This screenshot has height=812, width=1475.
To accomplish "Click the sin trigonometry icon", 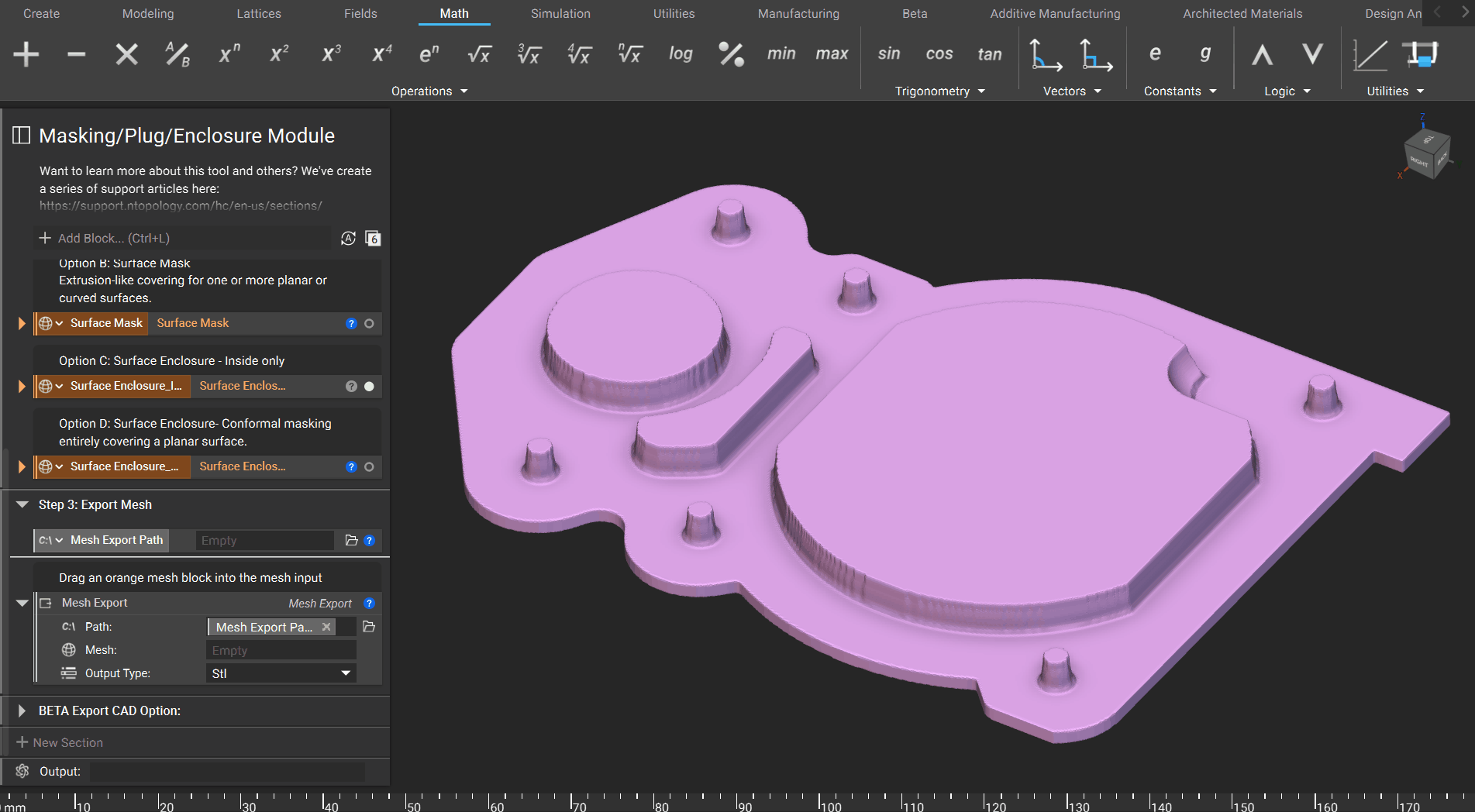I will click(888, 54).
